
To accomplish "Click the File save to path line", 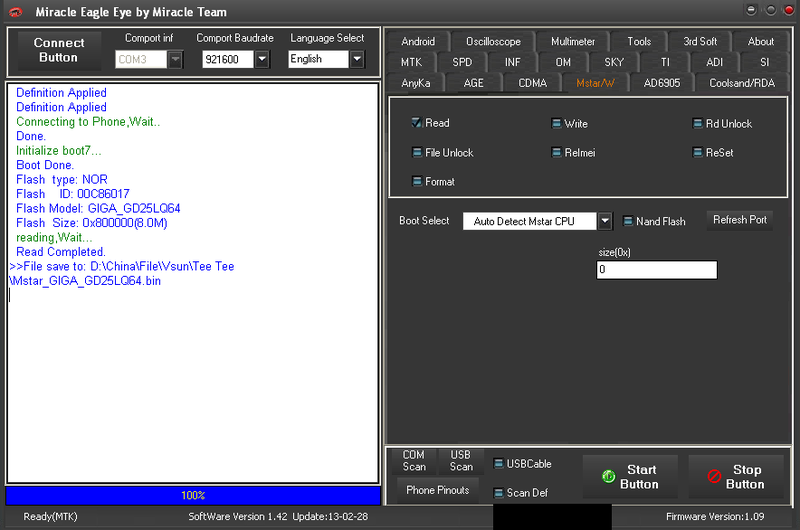I will 122,274.
